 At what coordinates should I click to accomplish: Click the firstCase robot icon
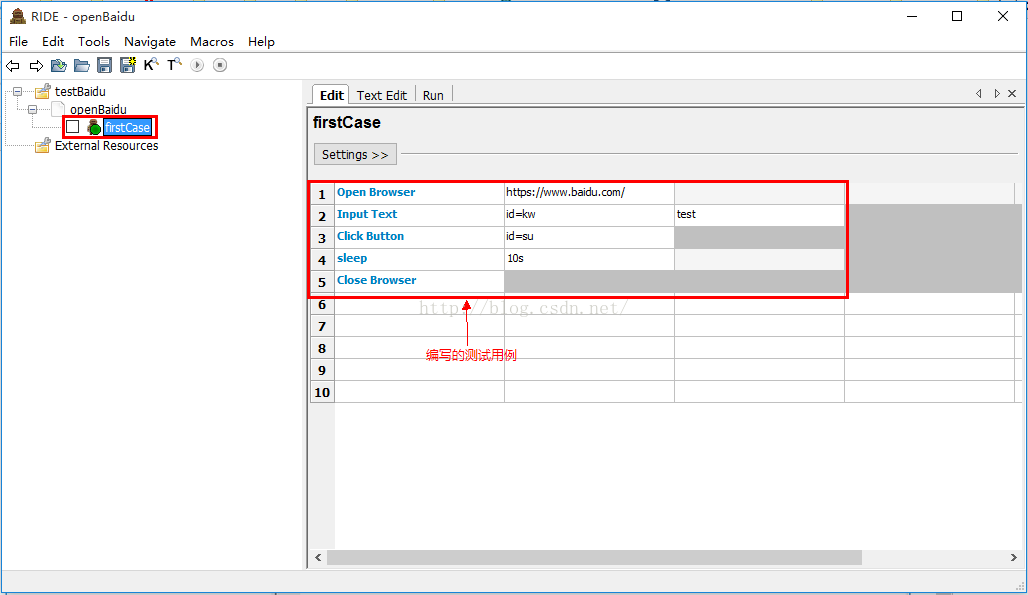coord(94,127)
